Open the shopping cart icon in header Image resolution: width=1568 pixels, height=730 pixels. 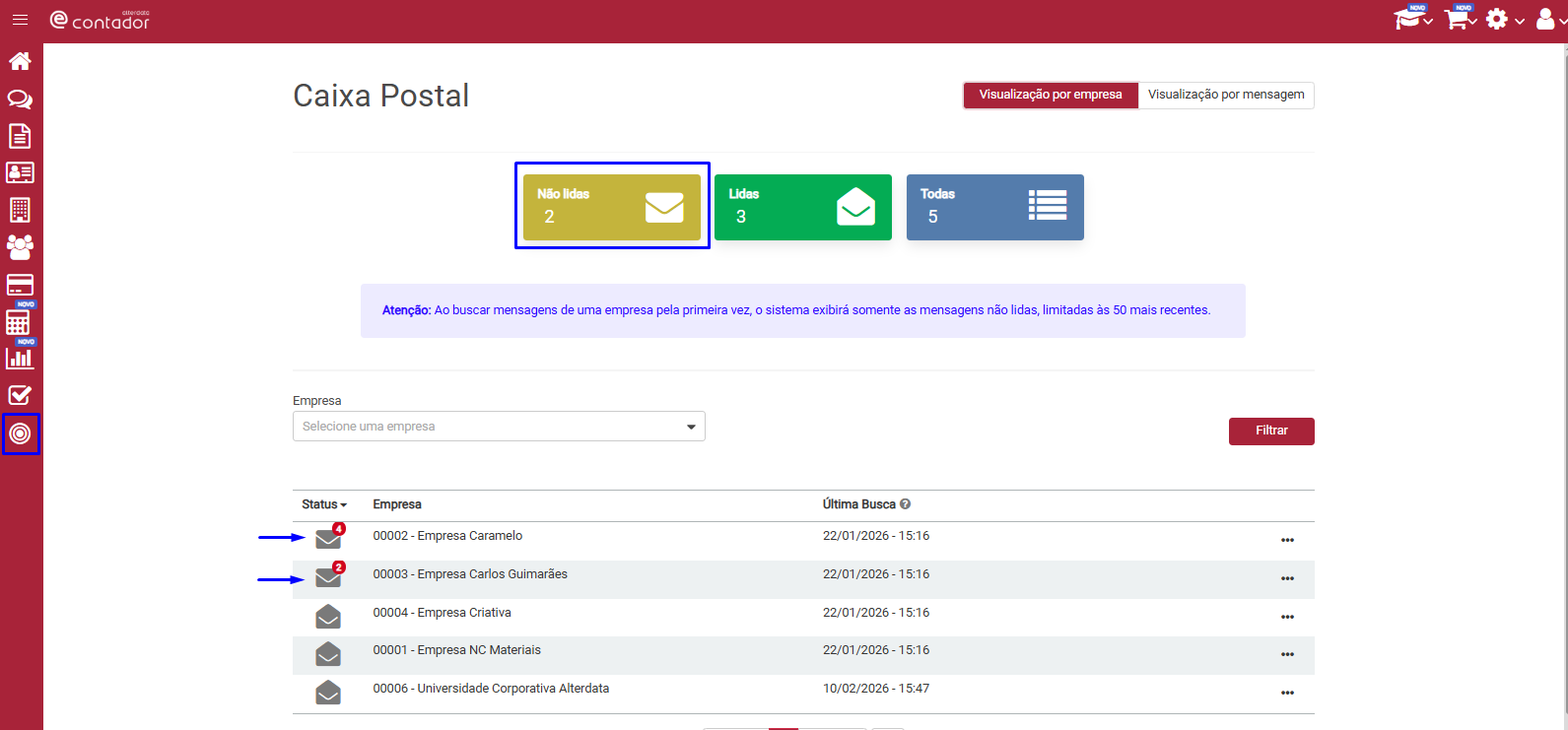click(x=1459, y=19)
